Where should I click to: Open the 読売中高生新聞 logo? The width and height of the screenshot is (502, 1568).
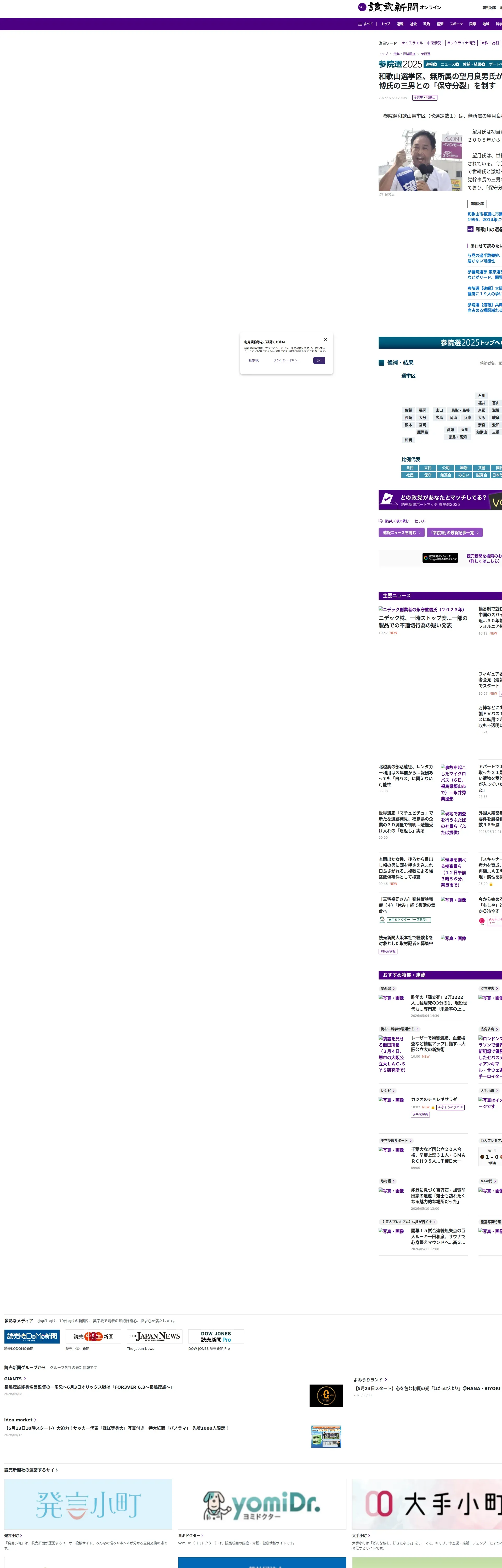[x=93, y=1336]
